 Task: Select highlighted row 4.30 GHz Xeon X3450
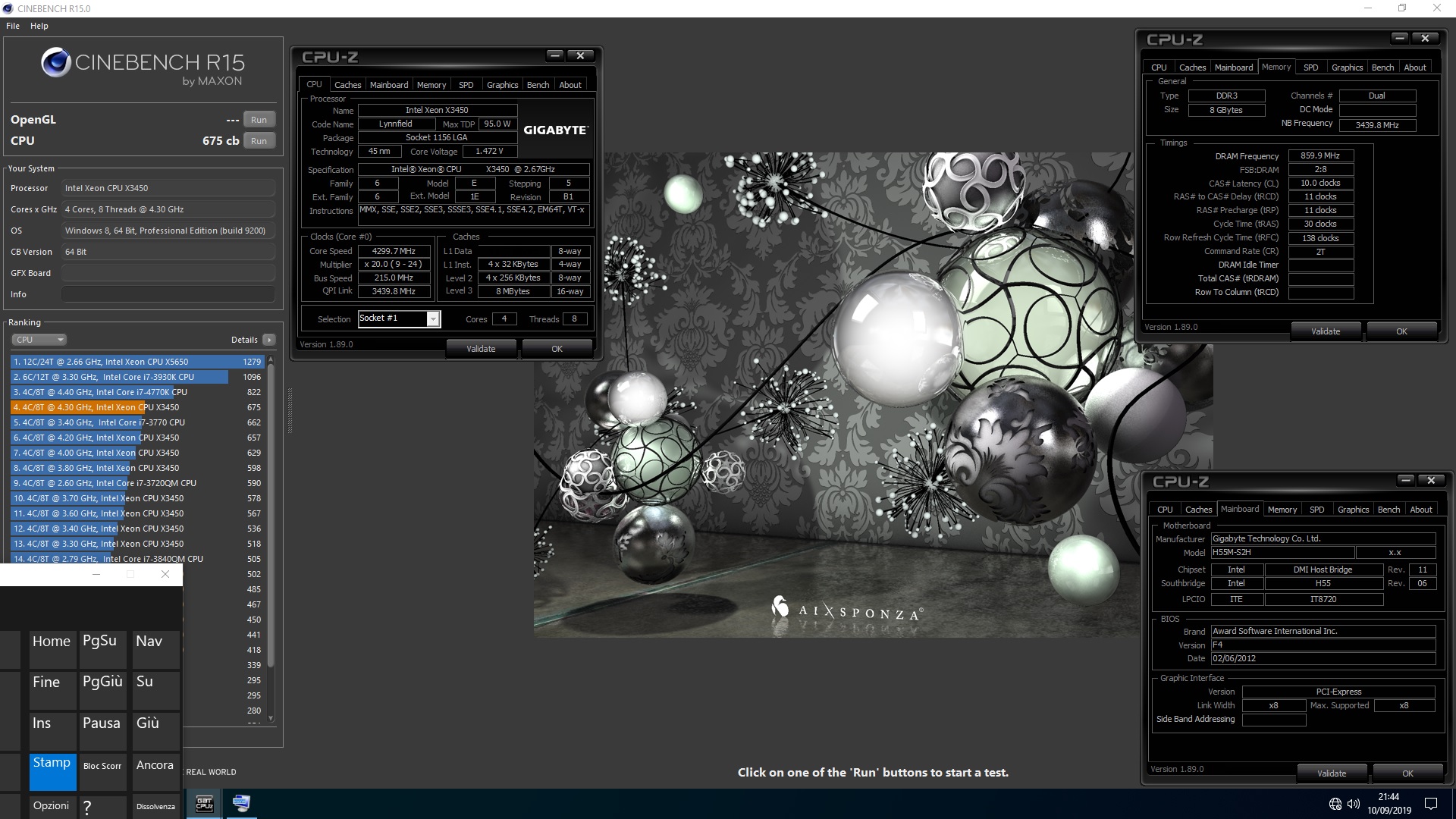pyautogui.click(x=137, y=407)
